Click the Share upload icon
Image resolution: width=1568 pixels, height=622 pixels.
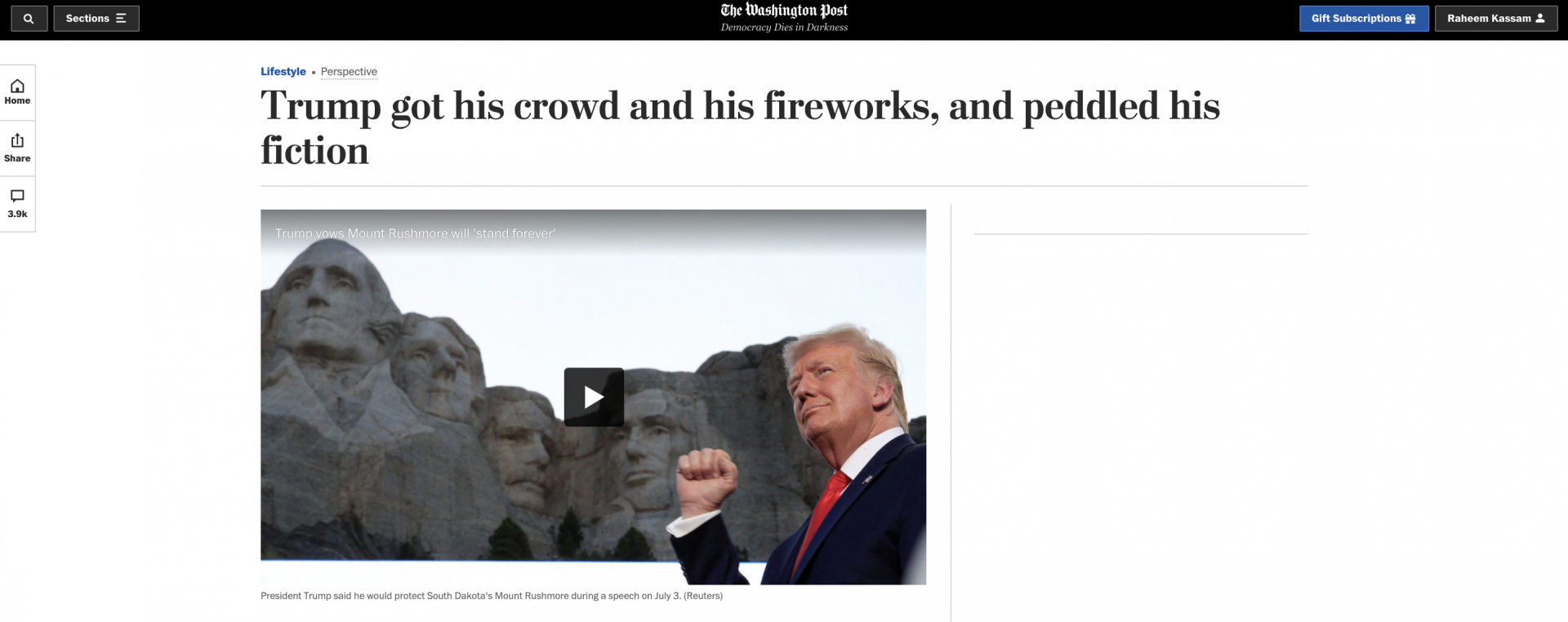pyautogui.click(x=17, y=140)
